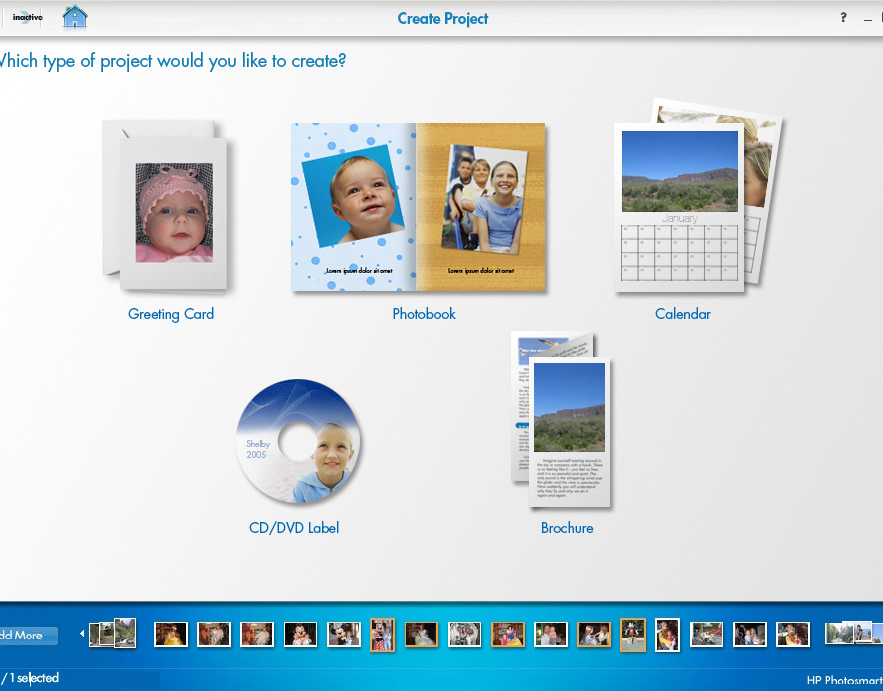883x691 pixels.
Task: Click the inactive arrow button
Action: pyautogui.click(x=26, y=17)
